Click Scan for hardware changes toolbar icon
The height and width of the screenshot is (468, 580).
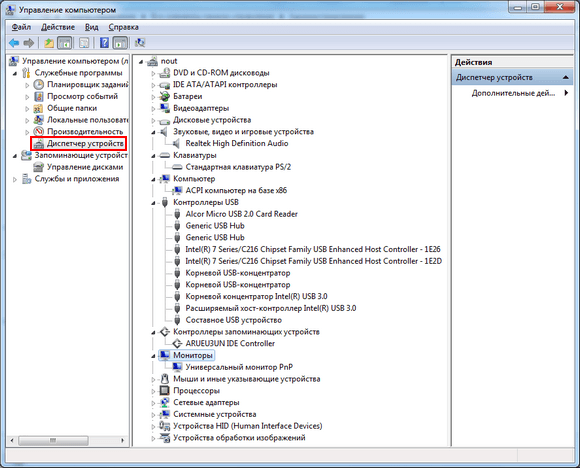[140, 43]
